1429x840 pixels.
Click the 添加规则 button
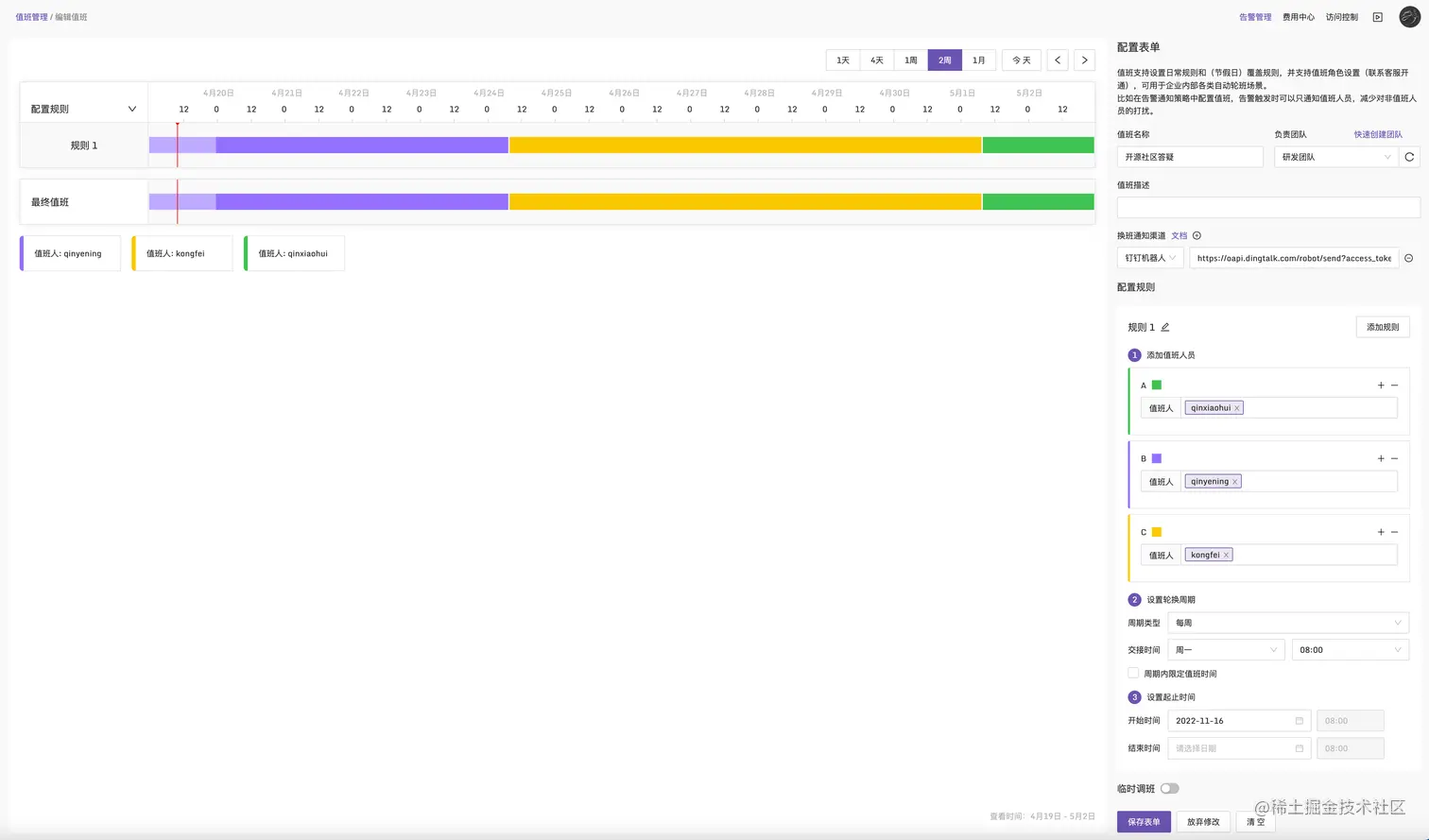[x=1383, y=327]
